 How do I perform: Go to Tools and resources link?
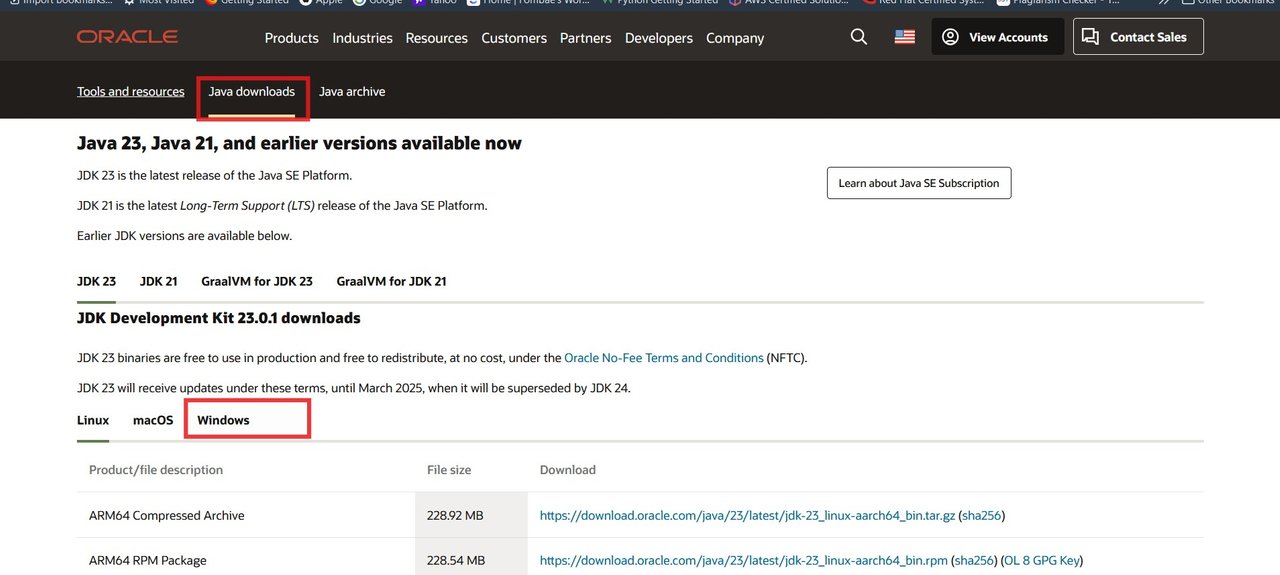[131, 91]
